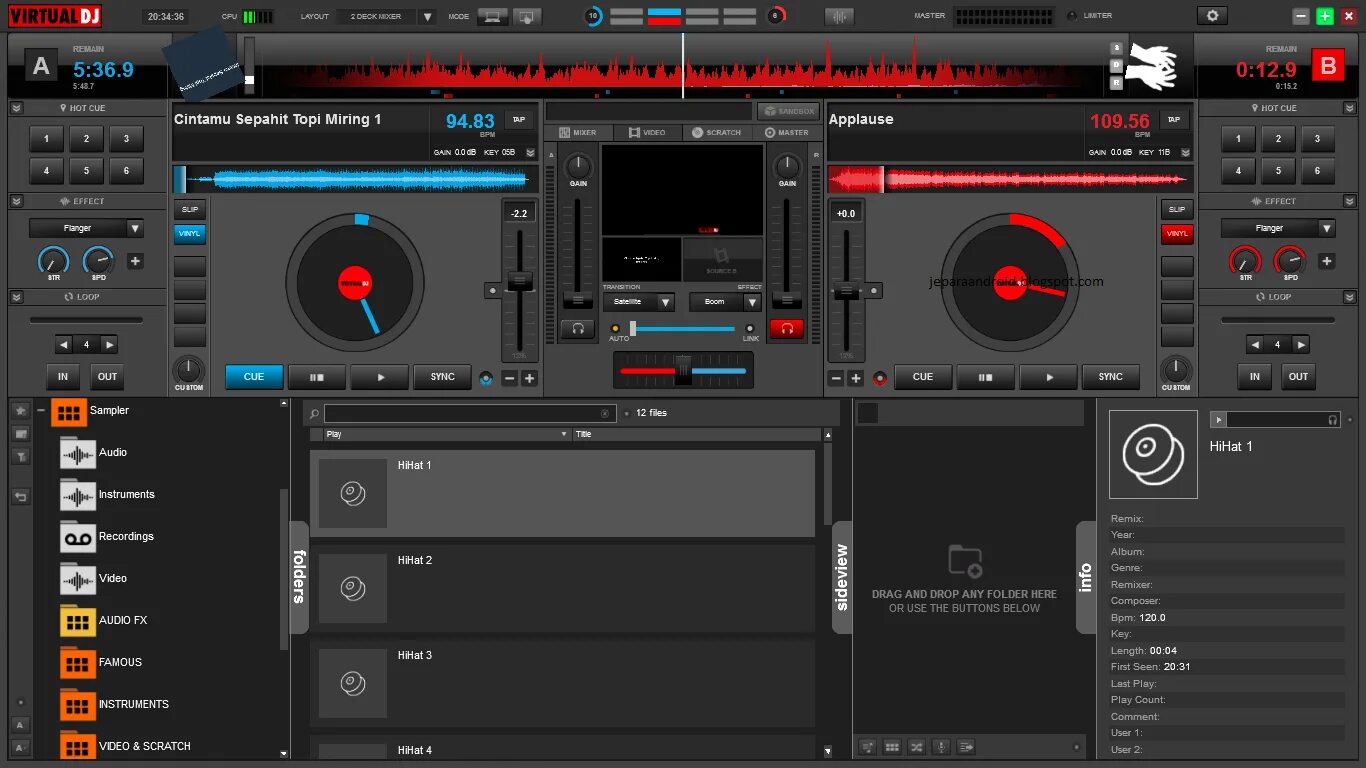This screenshot has height=768, width=1366.
Task: Add an effect slot with deck B plus icon
Action: click(1326, 262)
